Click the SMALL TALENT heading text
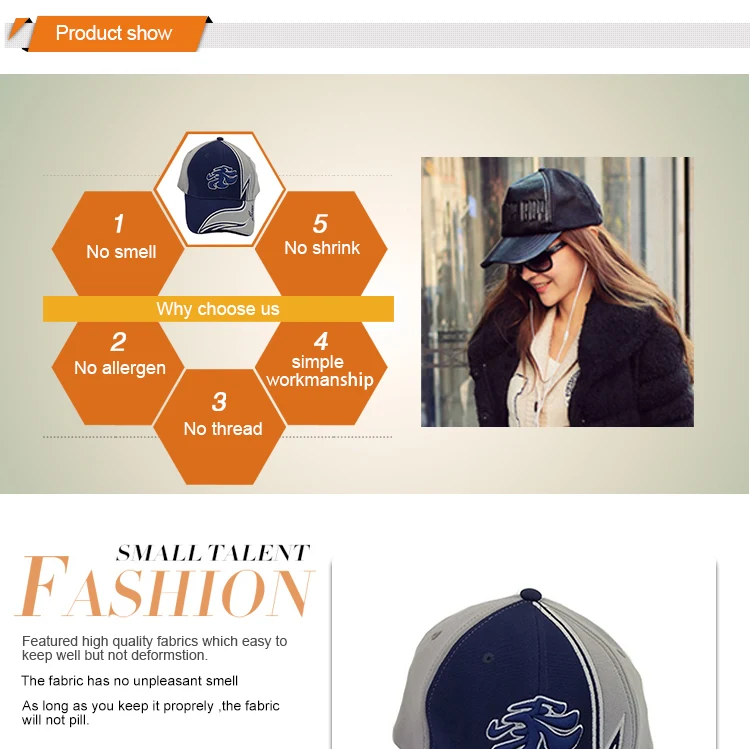Image resolution: width=750 pixels, height=749 pixels. pyautogui.click(x=213, y=553)
